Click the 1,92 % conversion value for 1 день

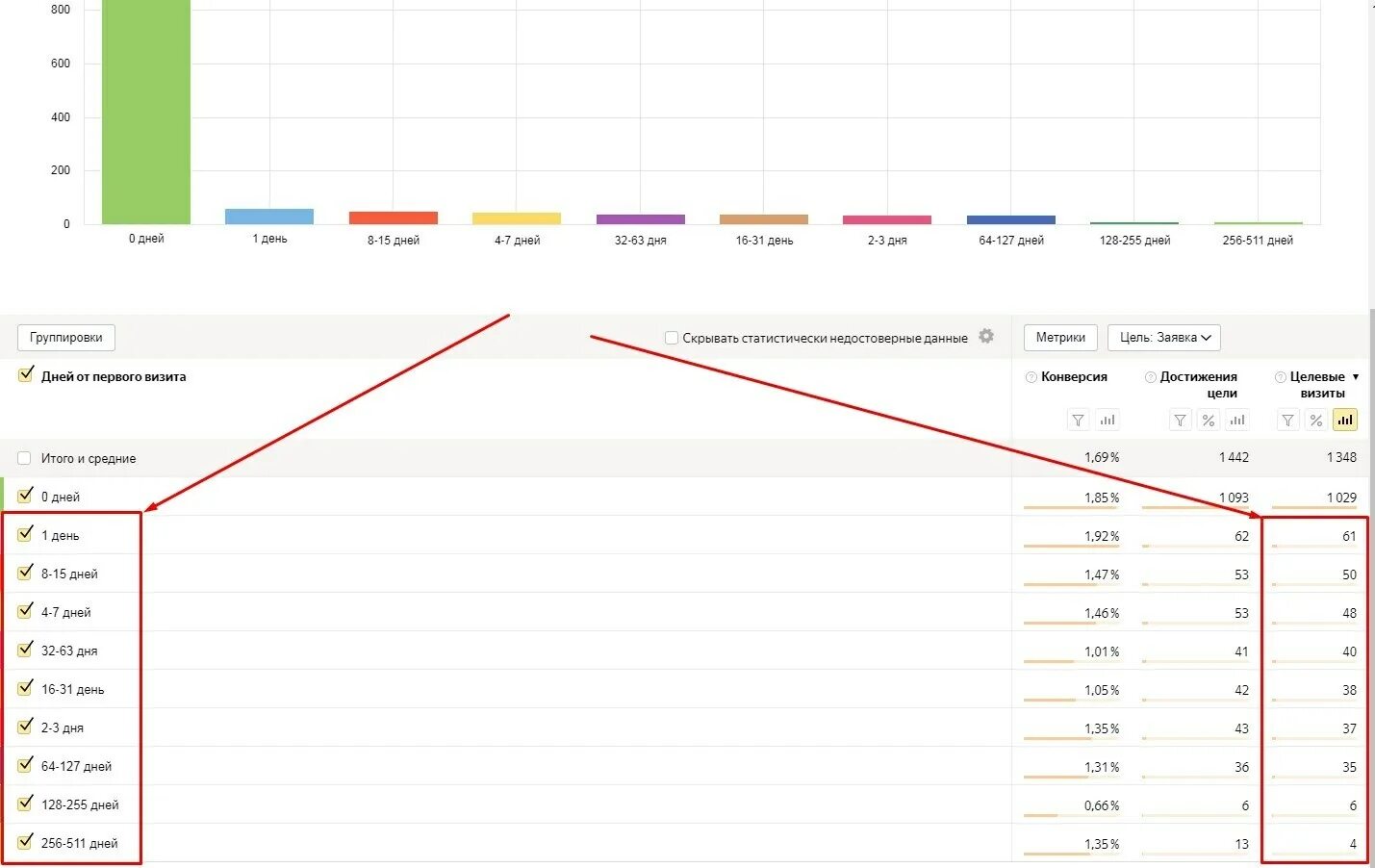tap(1102, 536)
